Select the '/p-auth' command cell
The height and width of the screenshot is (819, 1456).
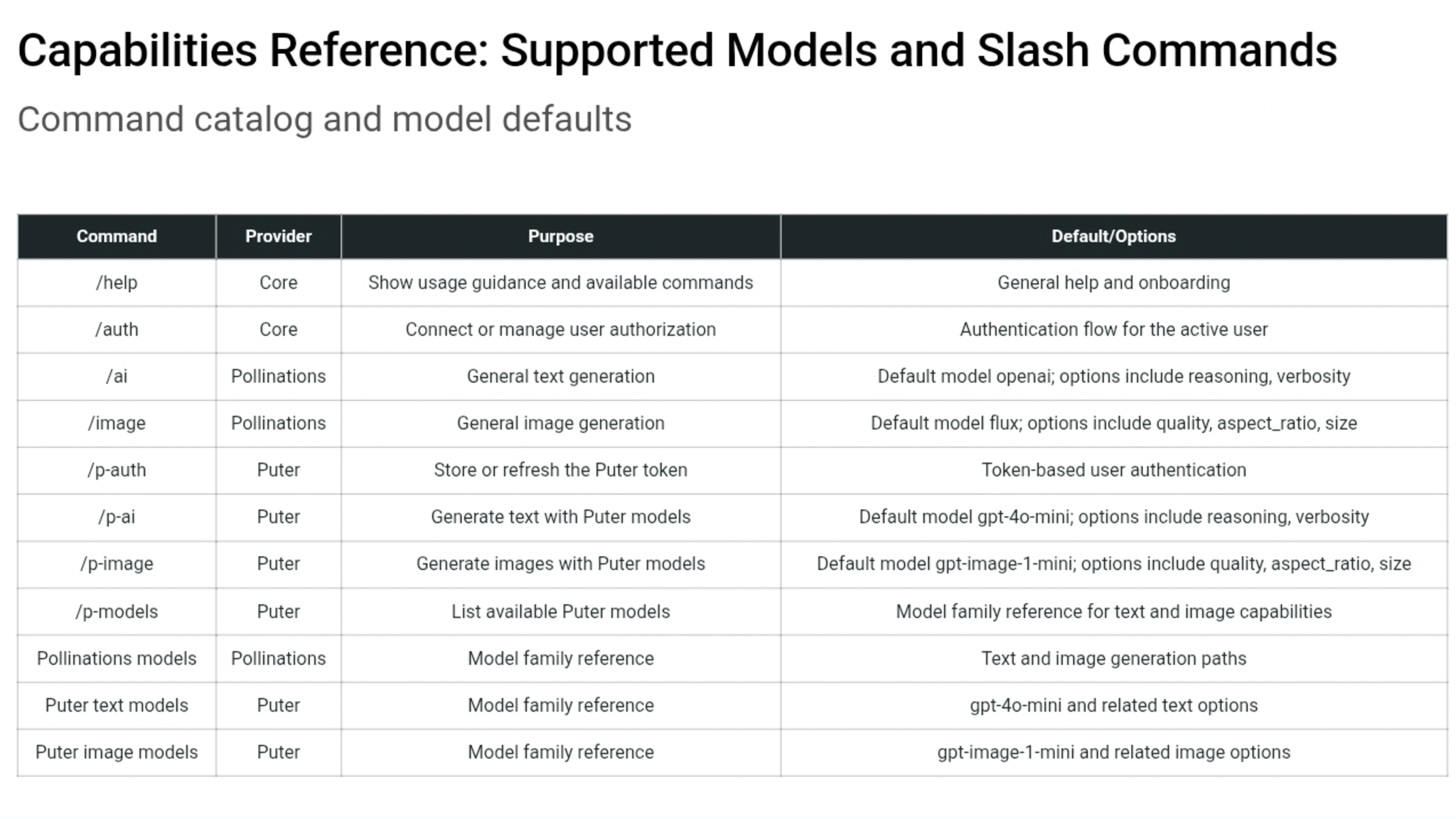[x=117, y=470]
